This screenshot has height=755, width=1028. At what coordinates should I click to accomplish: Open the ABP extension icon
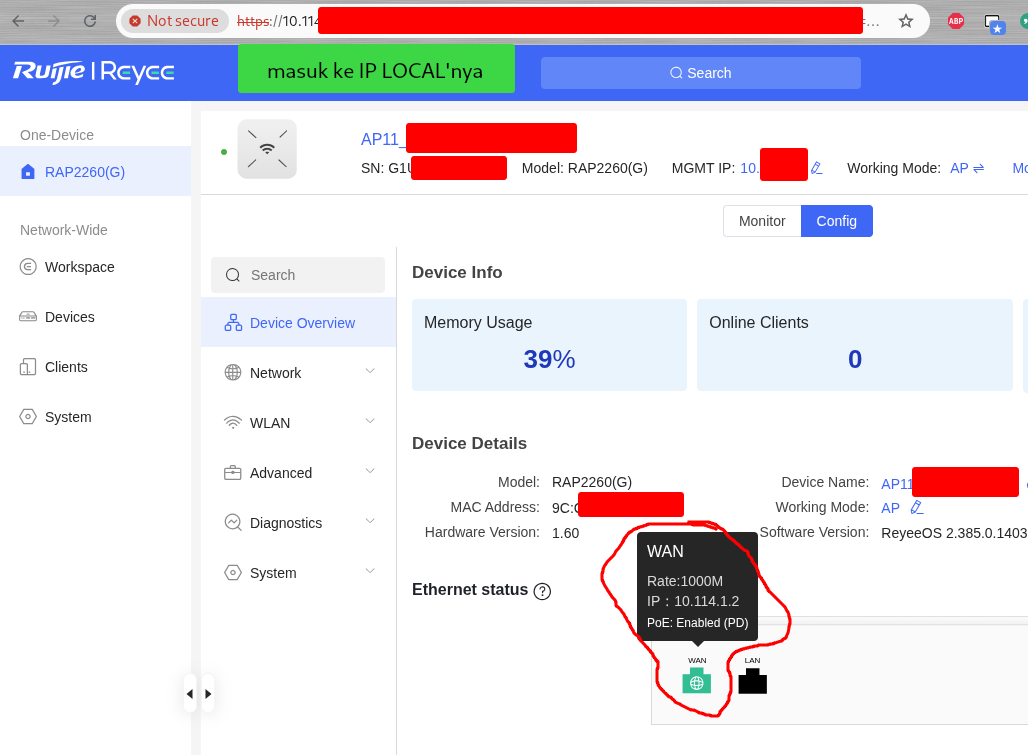(x=955, y=21)
